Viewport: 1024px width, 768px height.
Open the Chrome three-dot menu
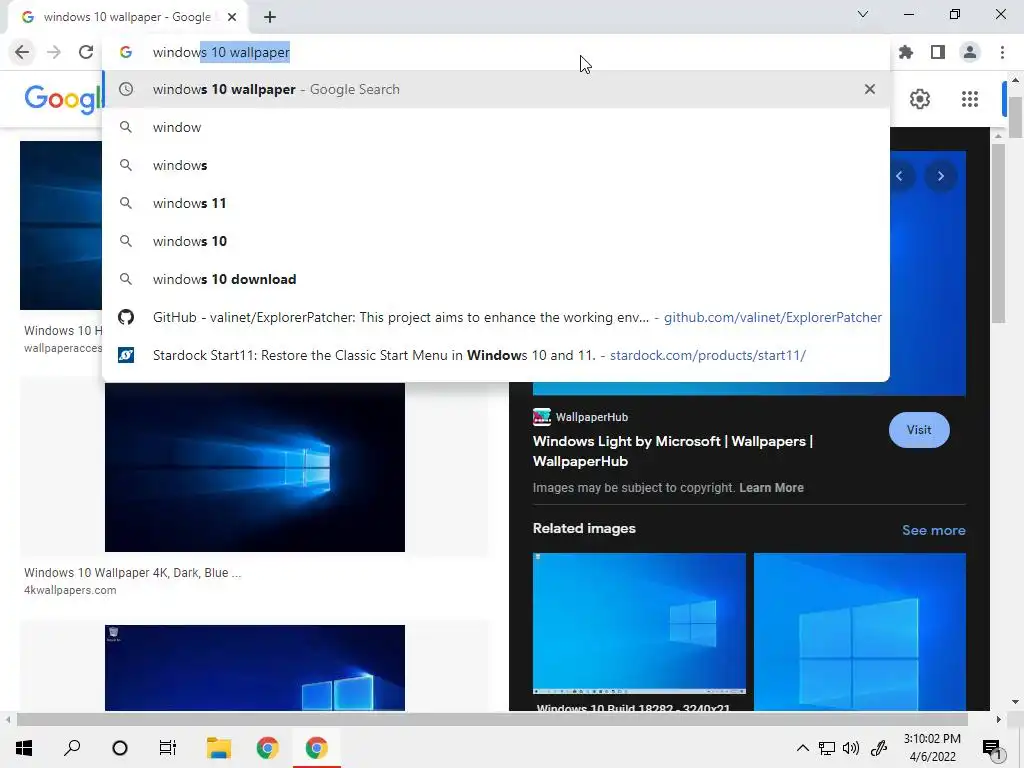1002,52
